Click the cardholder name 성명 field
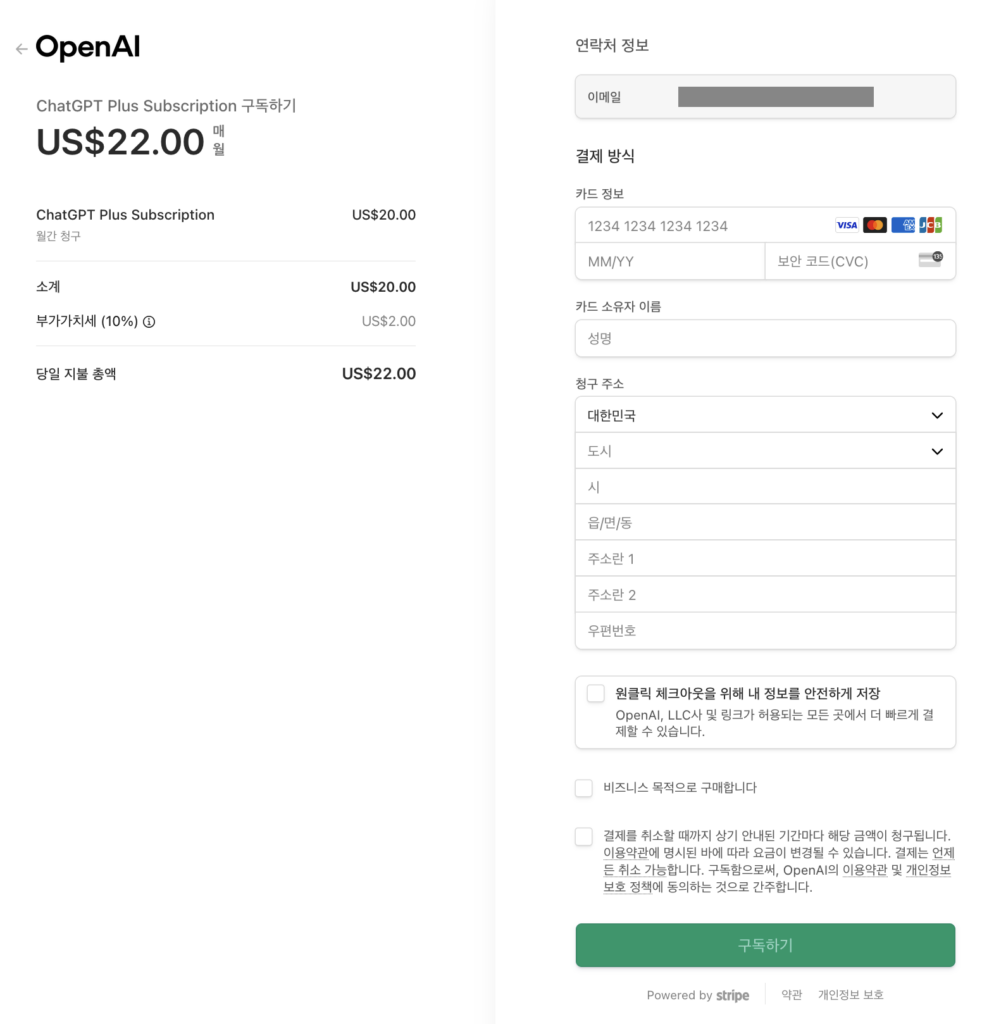The height and width of the screenshot is (1024, 982). [765, 339]
